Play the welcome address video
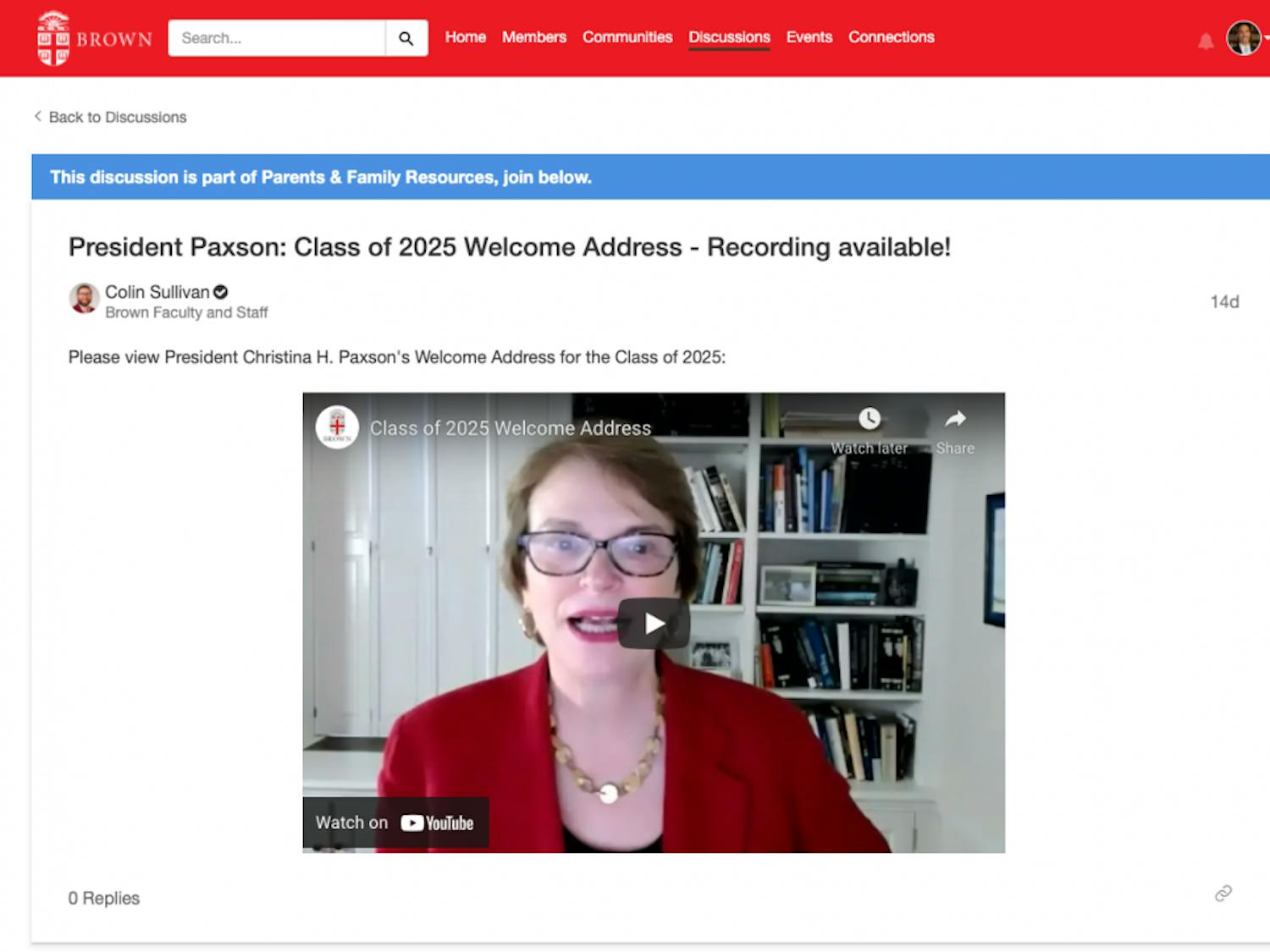The height and width of the screenshot is (952, 1270). [654, 622]
